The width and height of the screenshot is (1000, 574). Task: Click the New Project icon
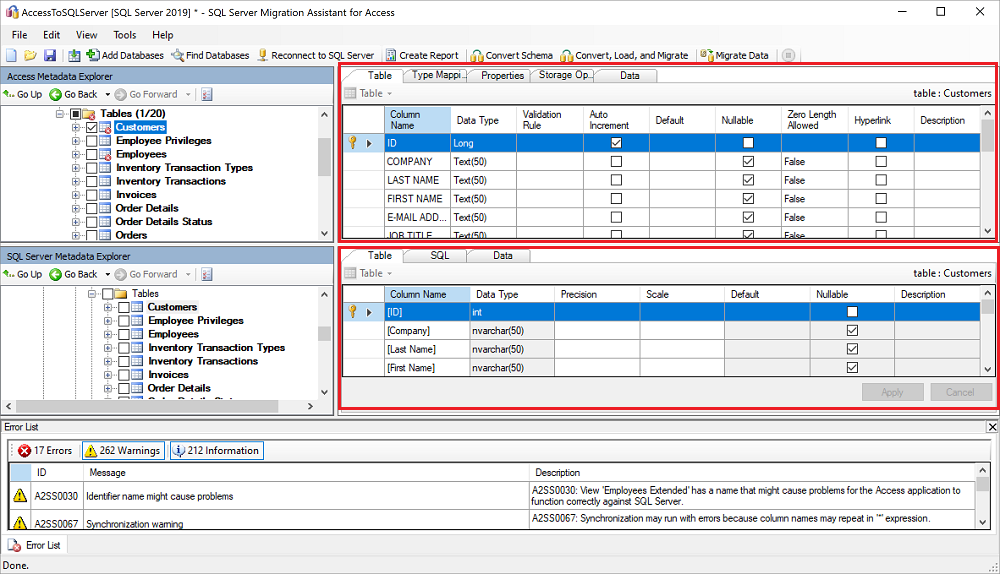[x=11, y=55]
